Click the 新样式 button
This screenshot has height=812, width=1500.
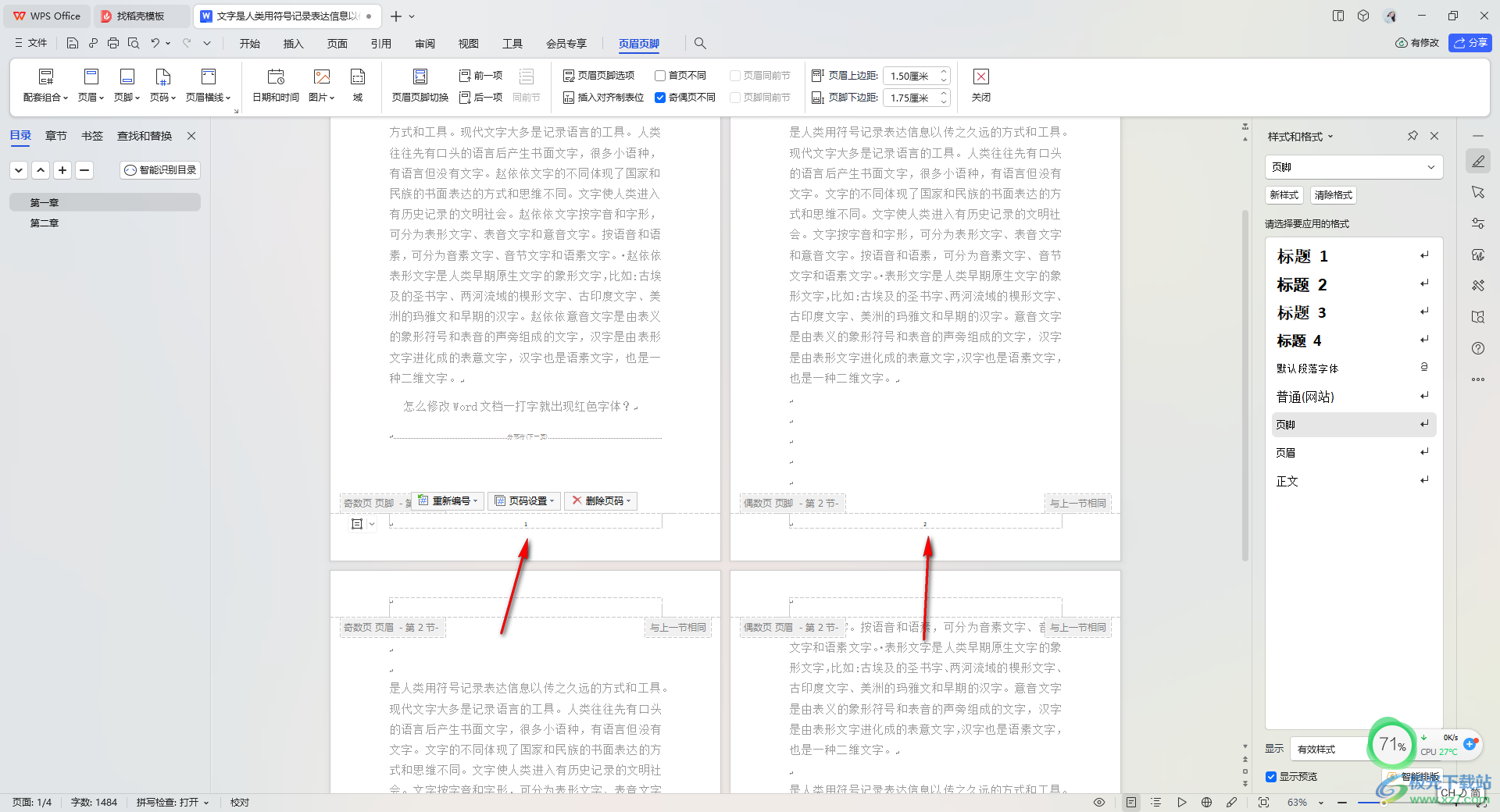[1284, 195]
